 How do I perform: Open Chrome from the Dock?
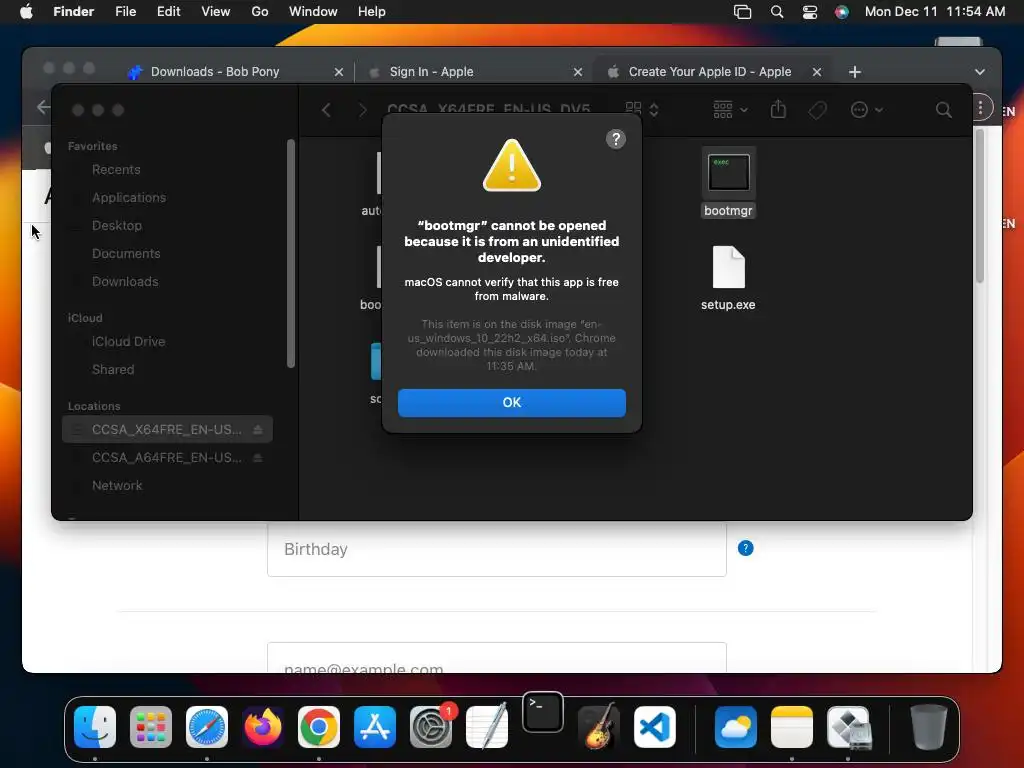pyautogui.click(x=319, y=727)
